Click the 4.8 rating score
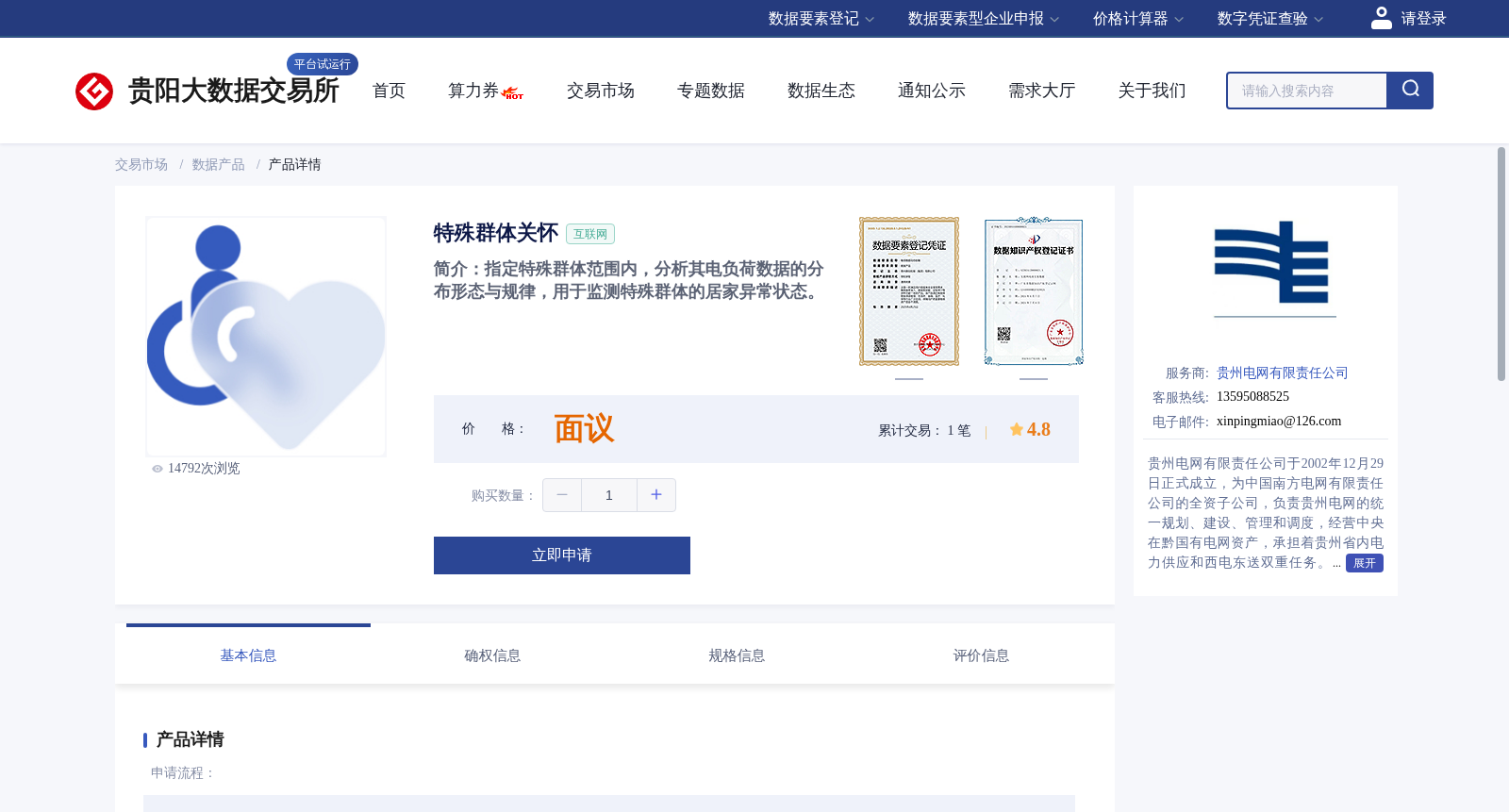Image resolution: width=1509 pixels, height=812 pixels. [1038, 429]
